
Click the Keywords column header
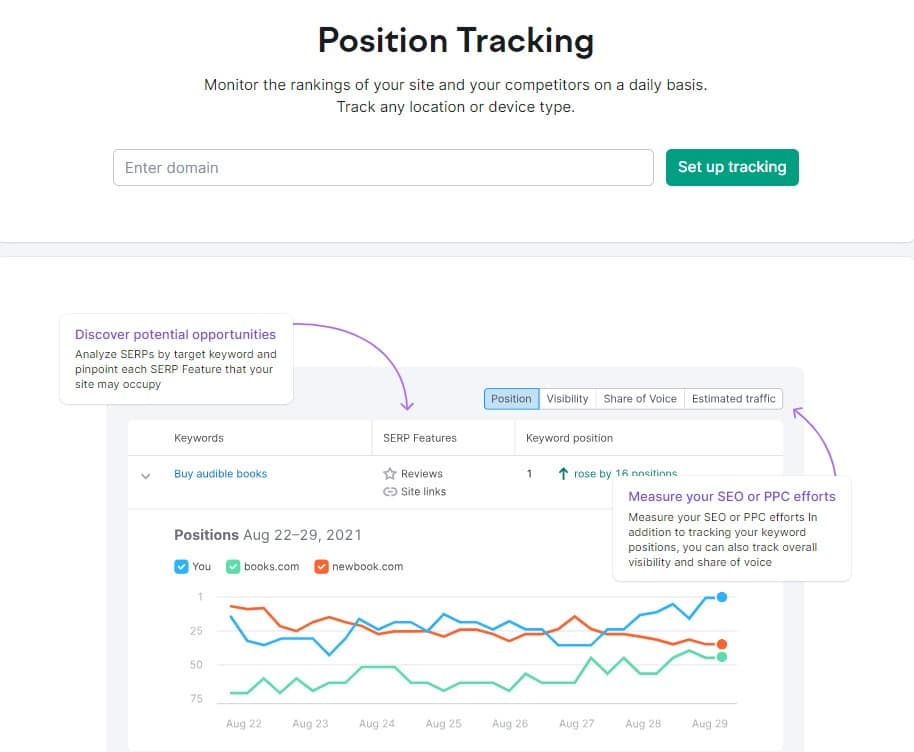click(x=199, y=438)
